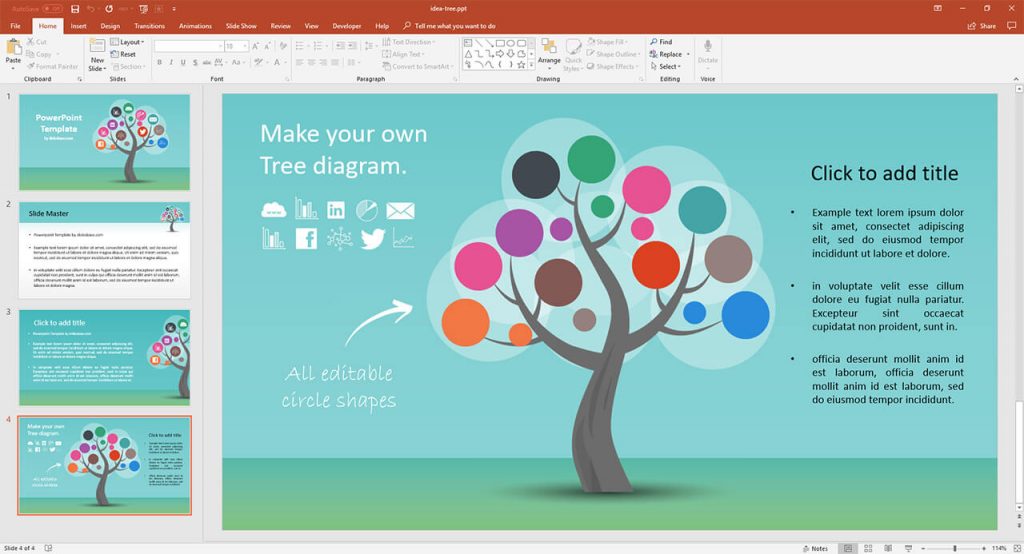Fit slide to current window icon
The height and width of the screenshot is (554, 1024).
(1015, 548)
